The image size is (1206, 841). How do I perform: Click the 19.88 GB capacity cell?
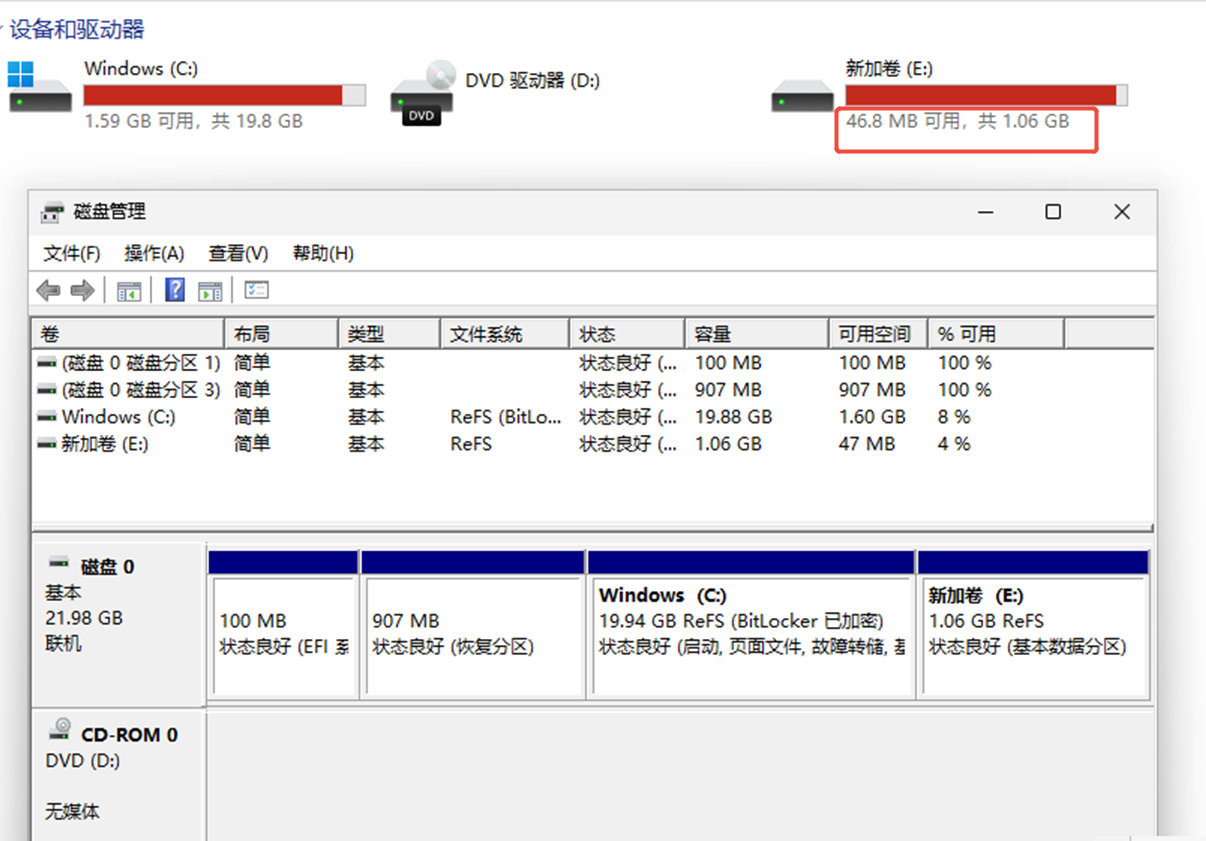point(733,417)
